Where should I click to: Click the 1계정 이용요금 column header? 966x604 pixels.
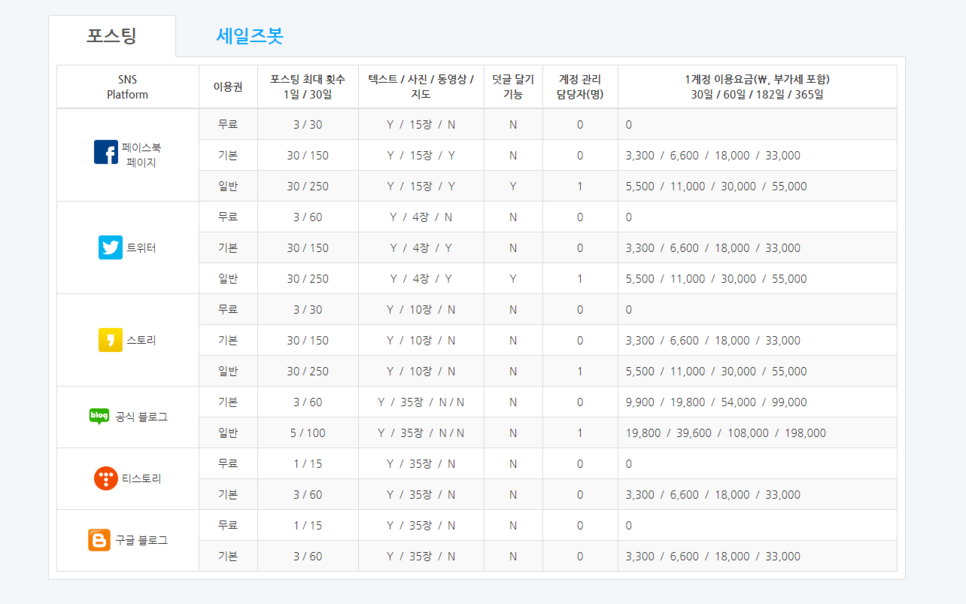tap(757, 87)
